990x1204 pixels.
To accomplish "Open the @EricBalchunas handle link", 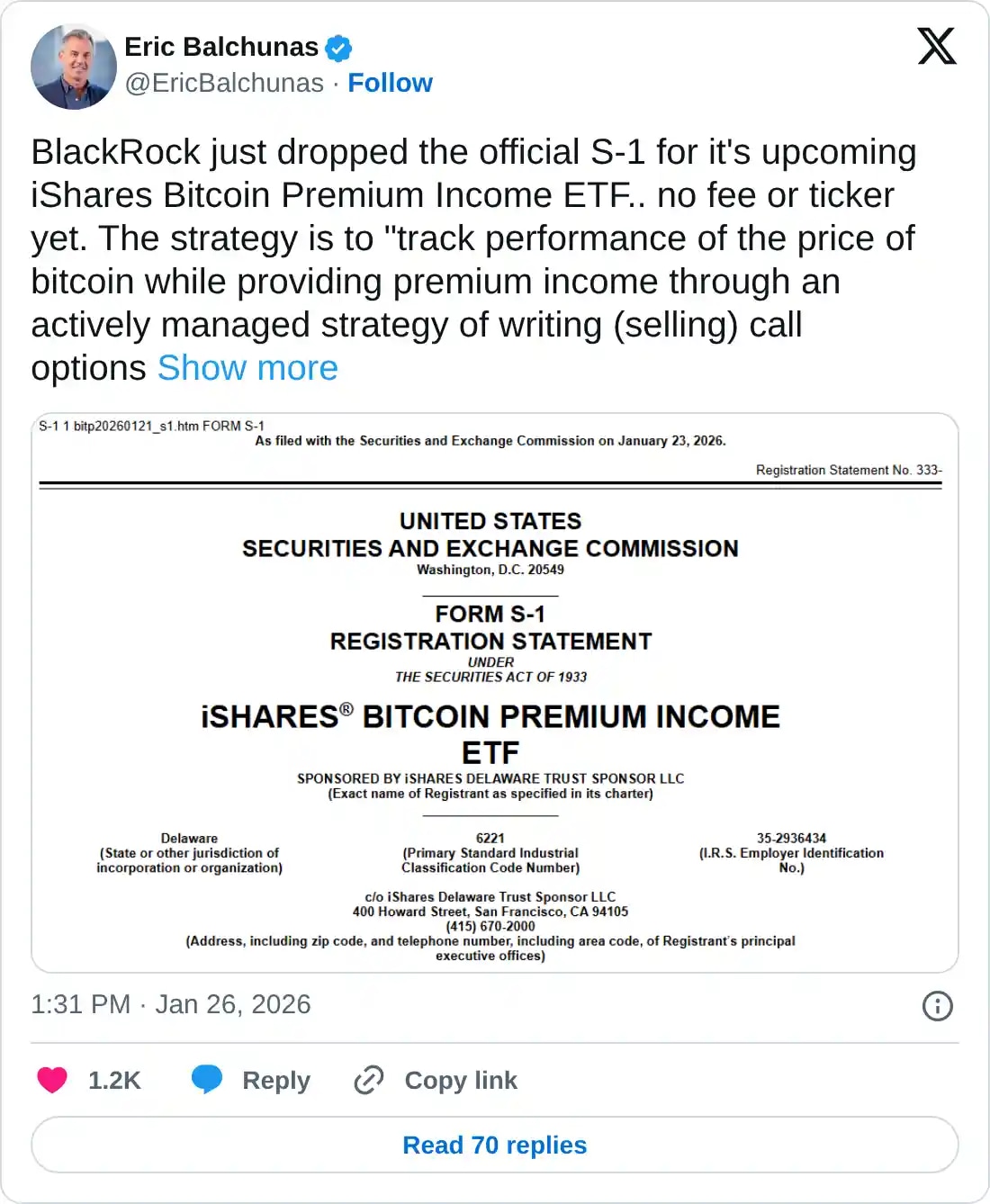I will point(224,83).
